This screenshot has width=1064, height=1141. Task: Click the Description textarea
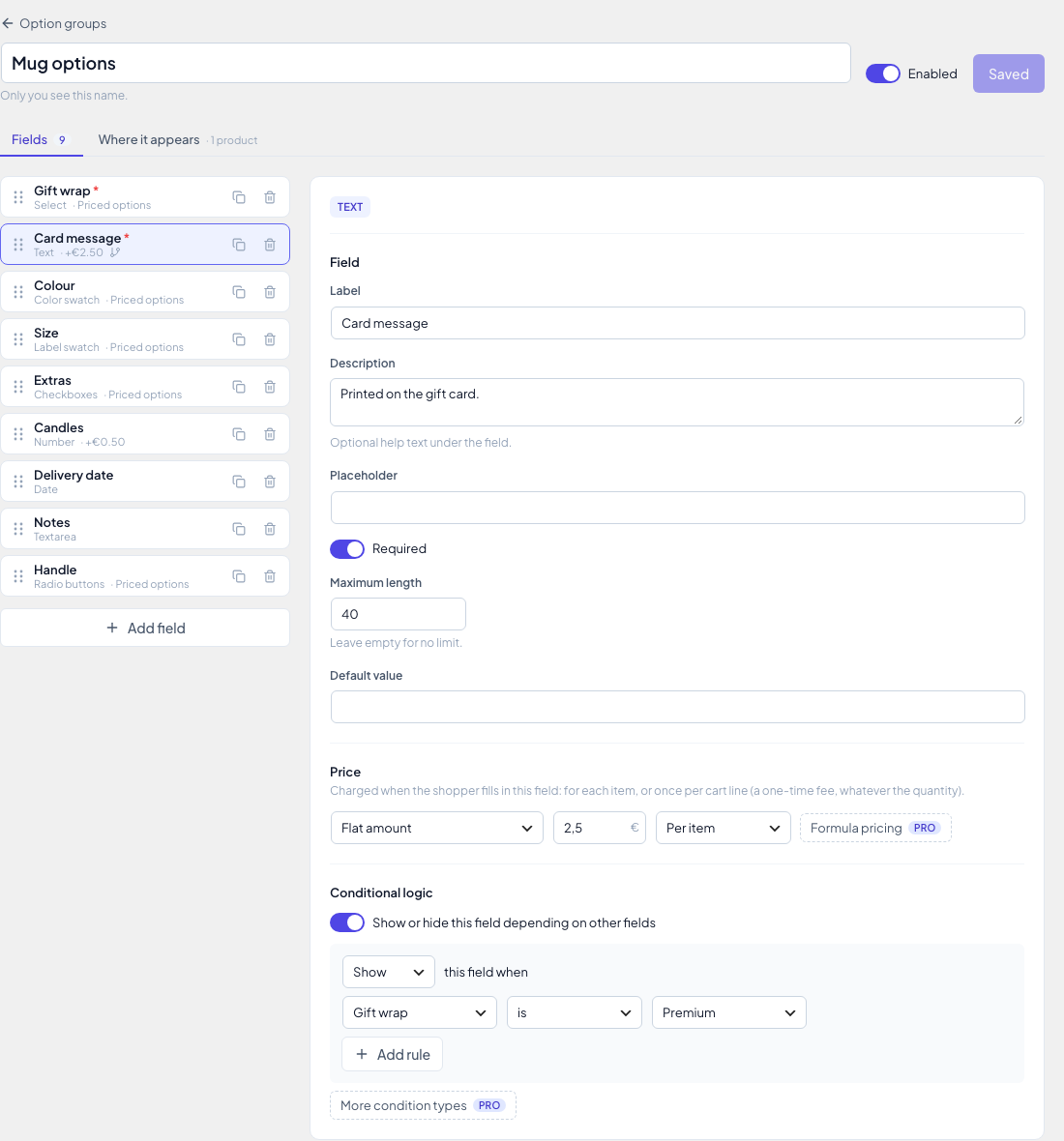677,401
